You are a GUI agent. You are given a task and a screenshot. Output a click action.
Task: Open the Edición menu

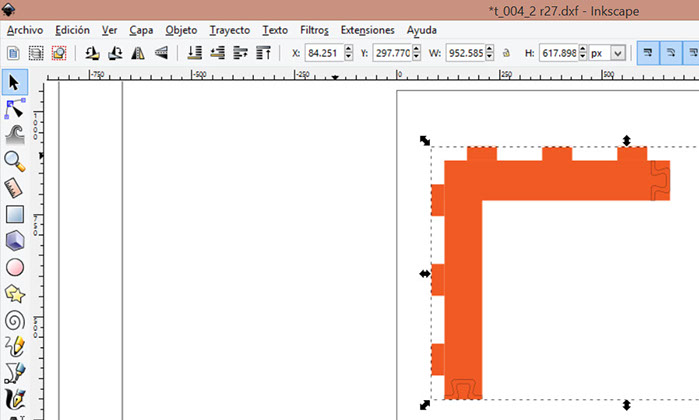click(x=72, y=30)
